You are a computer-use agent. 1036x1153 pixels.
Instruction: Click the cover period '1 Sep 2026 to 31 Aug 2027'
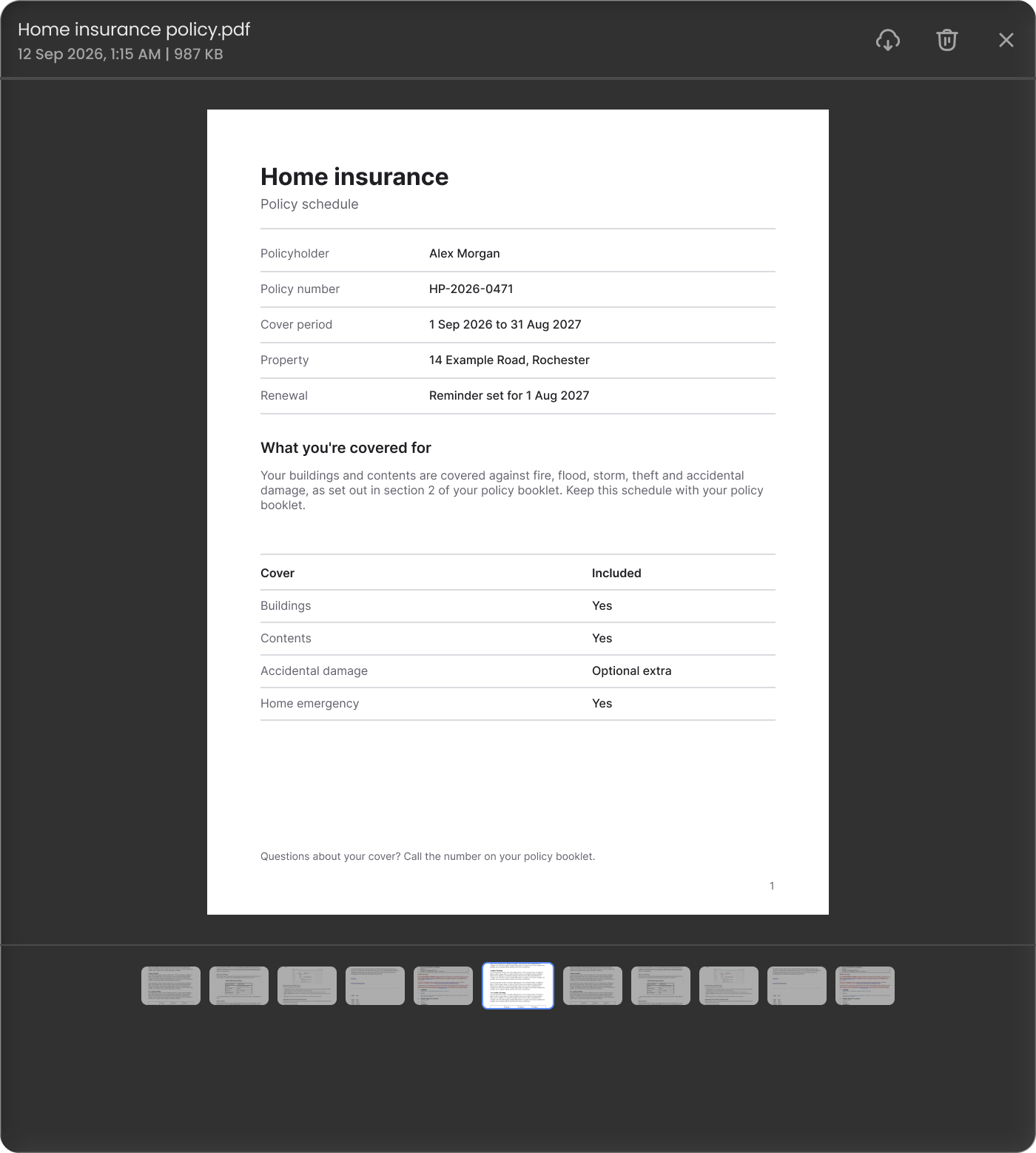tap(505, 325)
